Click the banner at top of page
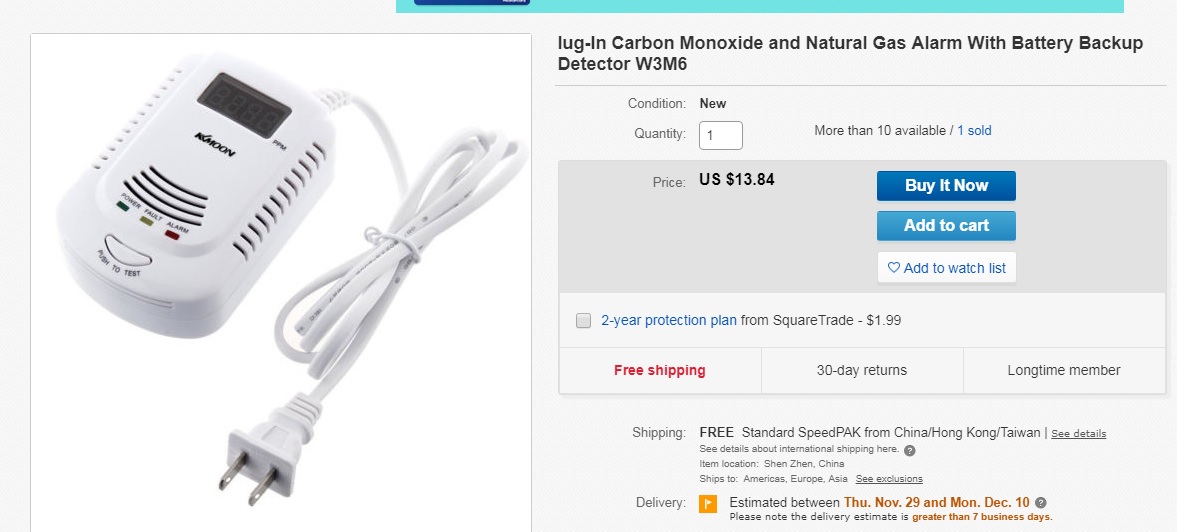 point(760,5)
